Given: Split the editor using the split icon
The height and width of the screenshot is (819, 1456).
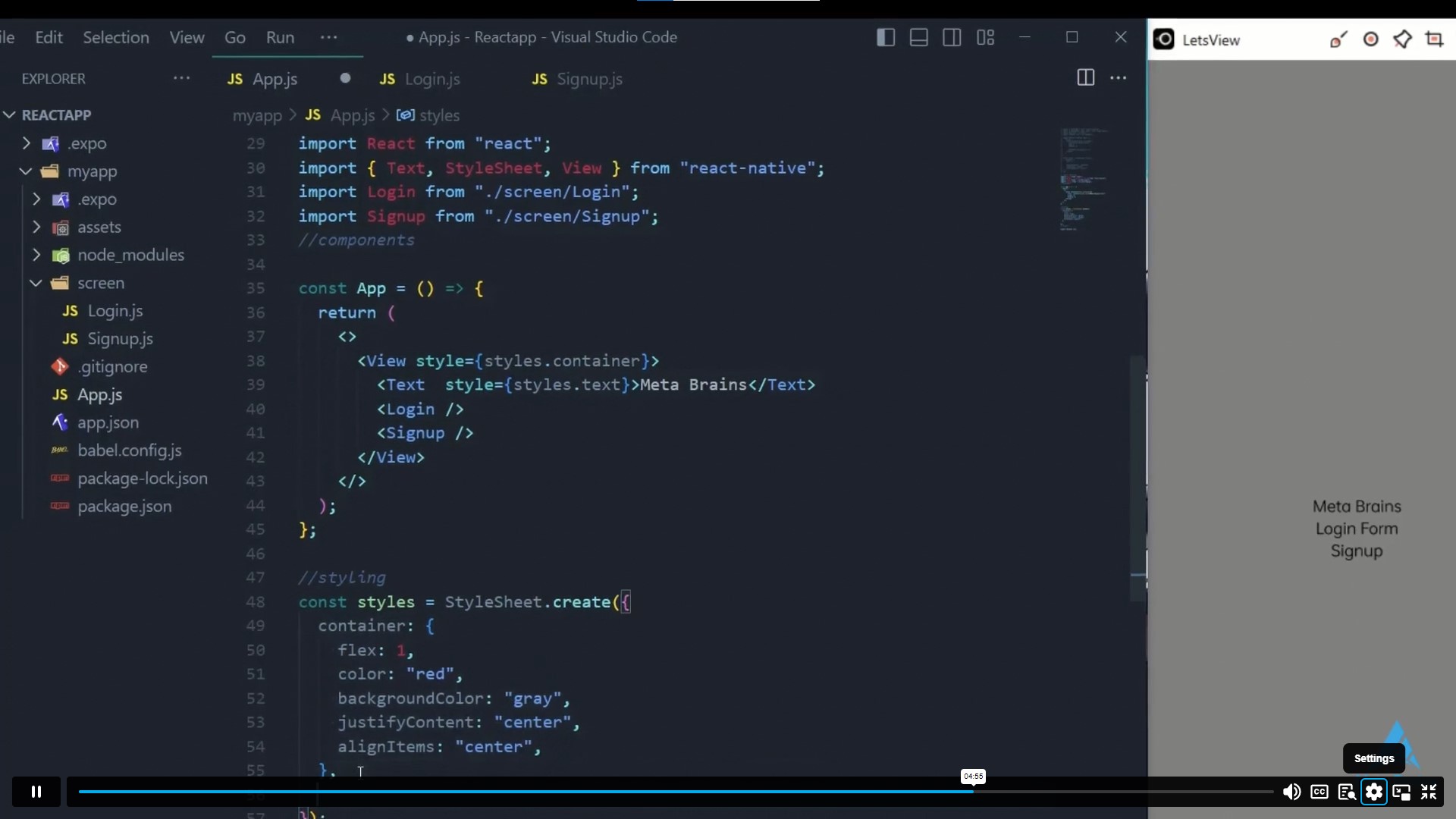Looking at the screenshot, I should pyautogui.click(x=1085, y=77).
